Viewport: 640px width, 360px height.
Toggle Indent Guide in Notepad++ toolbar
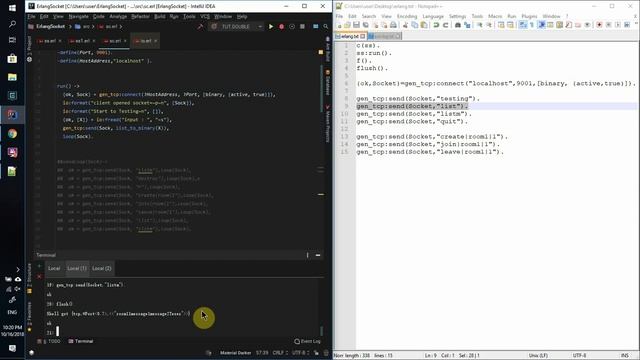tap(541, 25)
